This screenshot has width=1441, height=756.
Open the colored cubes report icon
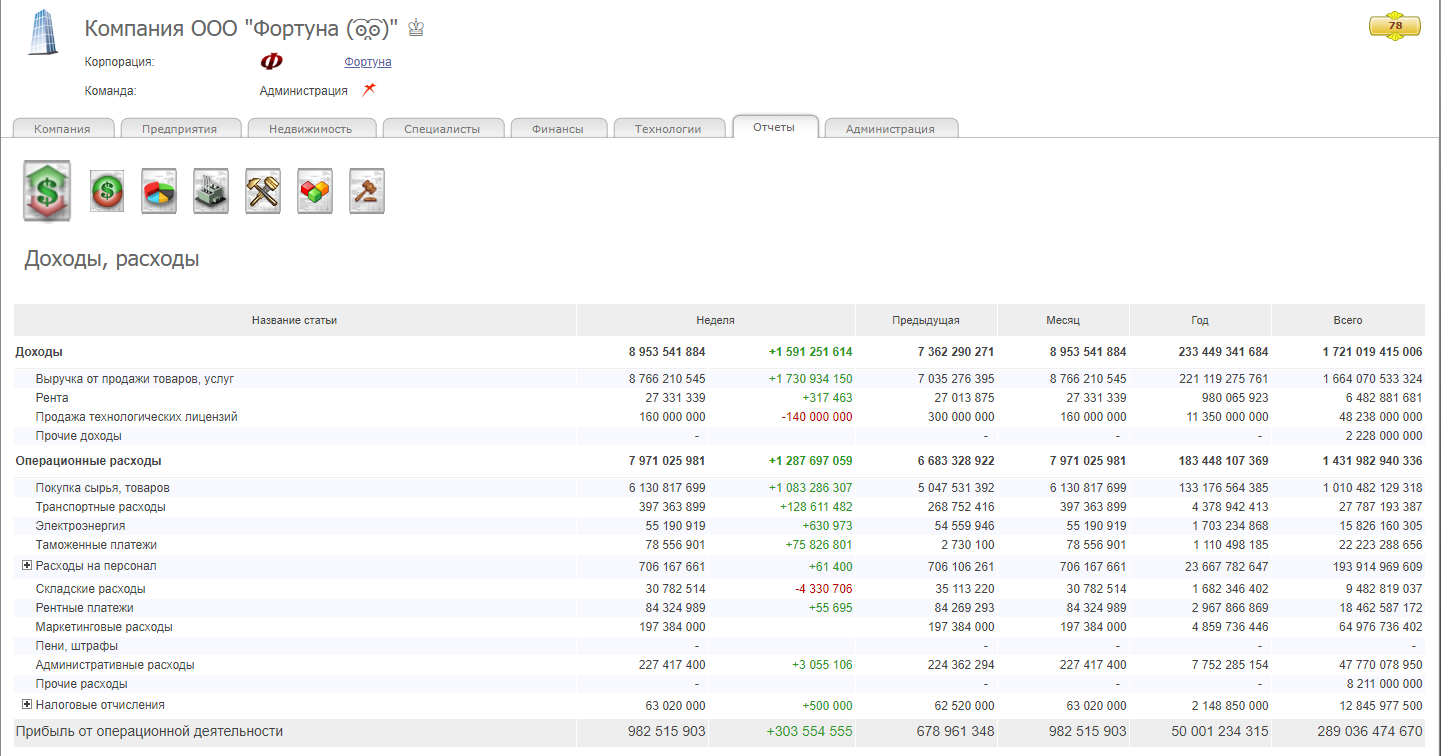click(315, 190)
